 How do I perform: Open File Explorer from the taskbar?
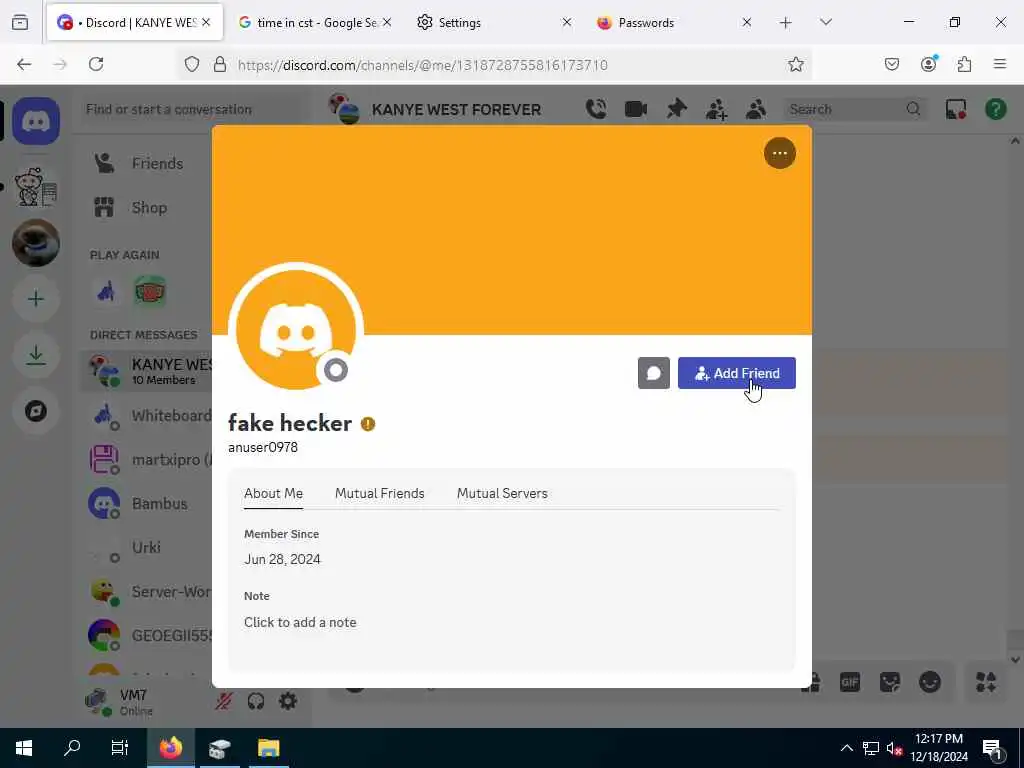[268, 748]
